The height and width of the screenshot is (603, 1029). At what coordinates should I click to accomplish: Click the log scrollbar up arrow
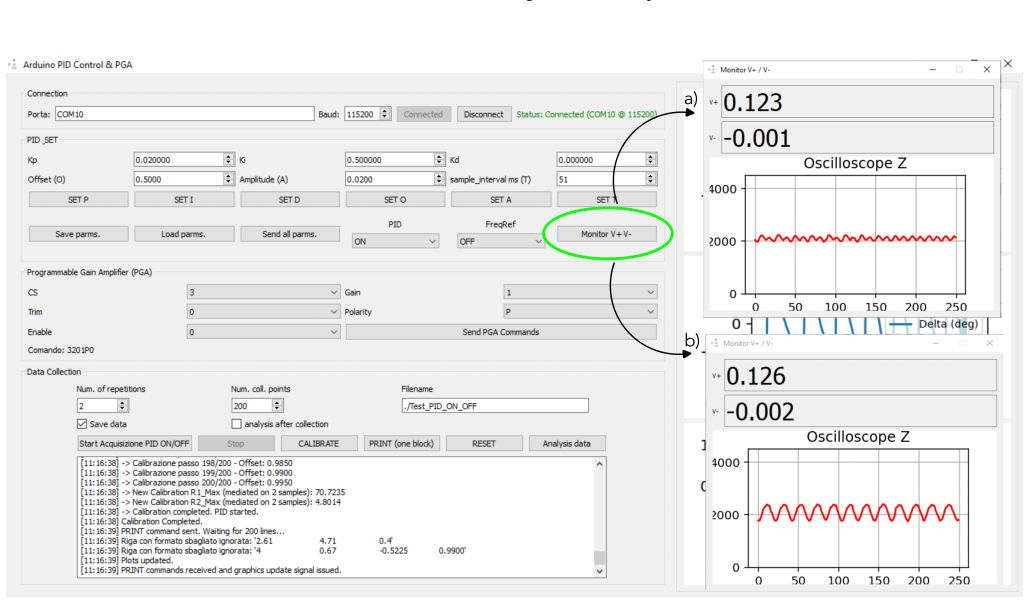(x=599, y=464)
